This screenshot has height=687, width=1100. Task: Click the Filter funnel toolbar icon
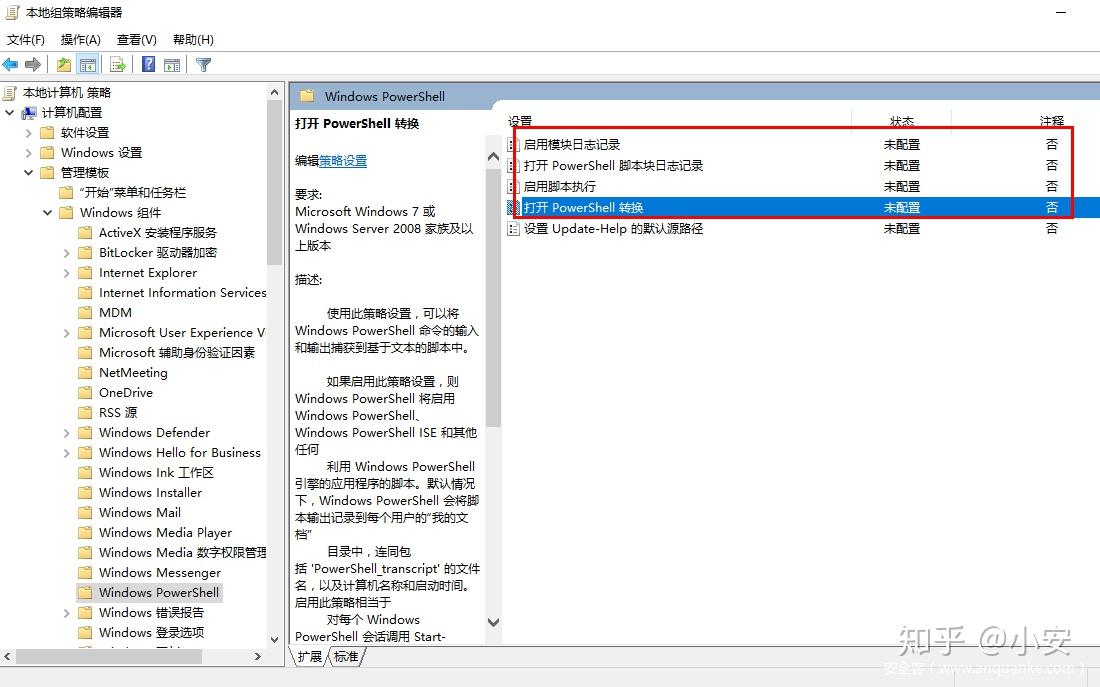[x=203, y=65]
